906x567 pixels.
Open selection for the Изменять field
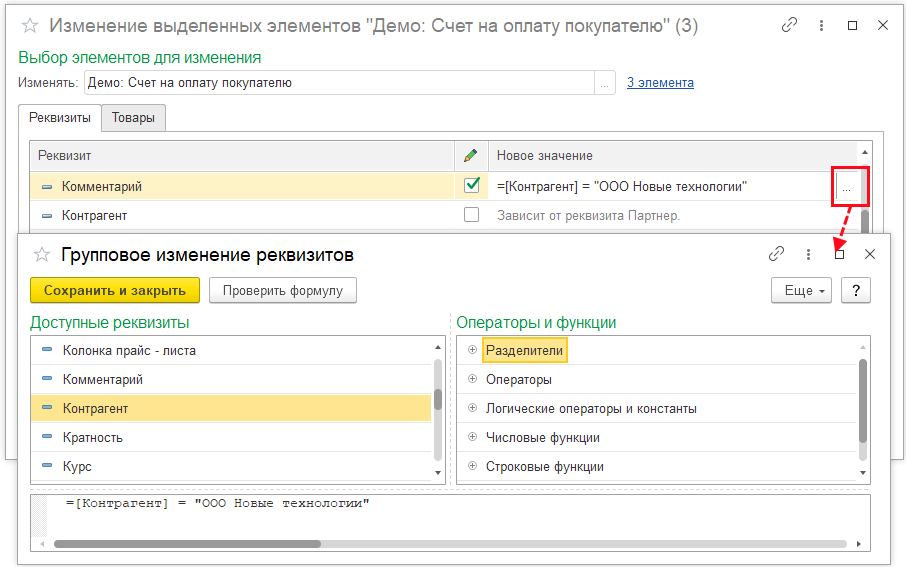(604, 83)
